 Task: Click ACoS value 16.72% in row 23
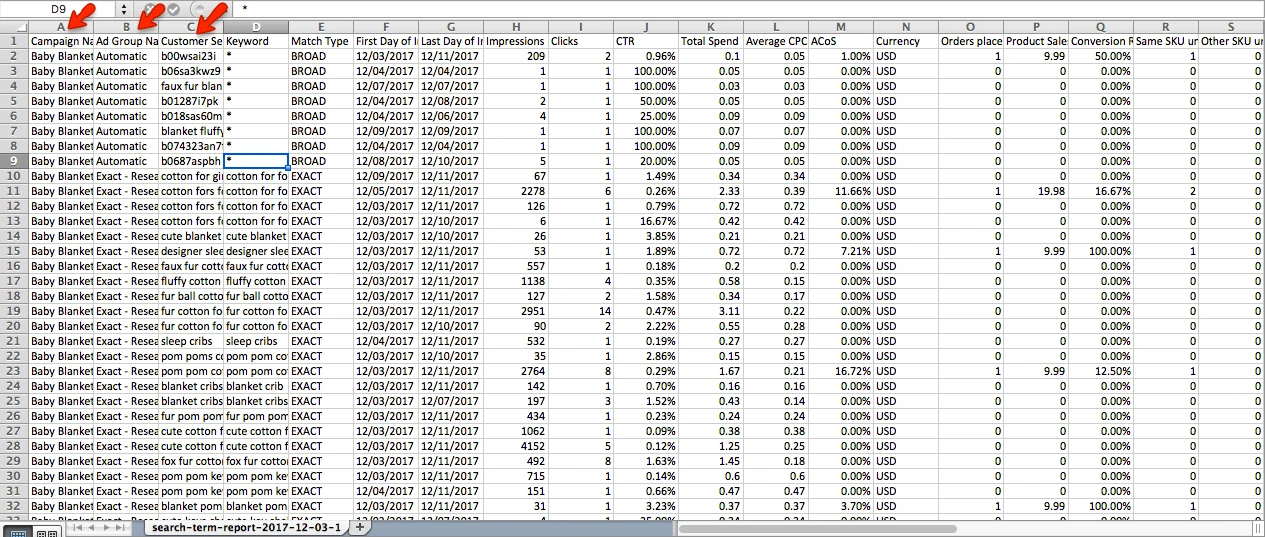841,371
